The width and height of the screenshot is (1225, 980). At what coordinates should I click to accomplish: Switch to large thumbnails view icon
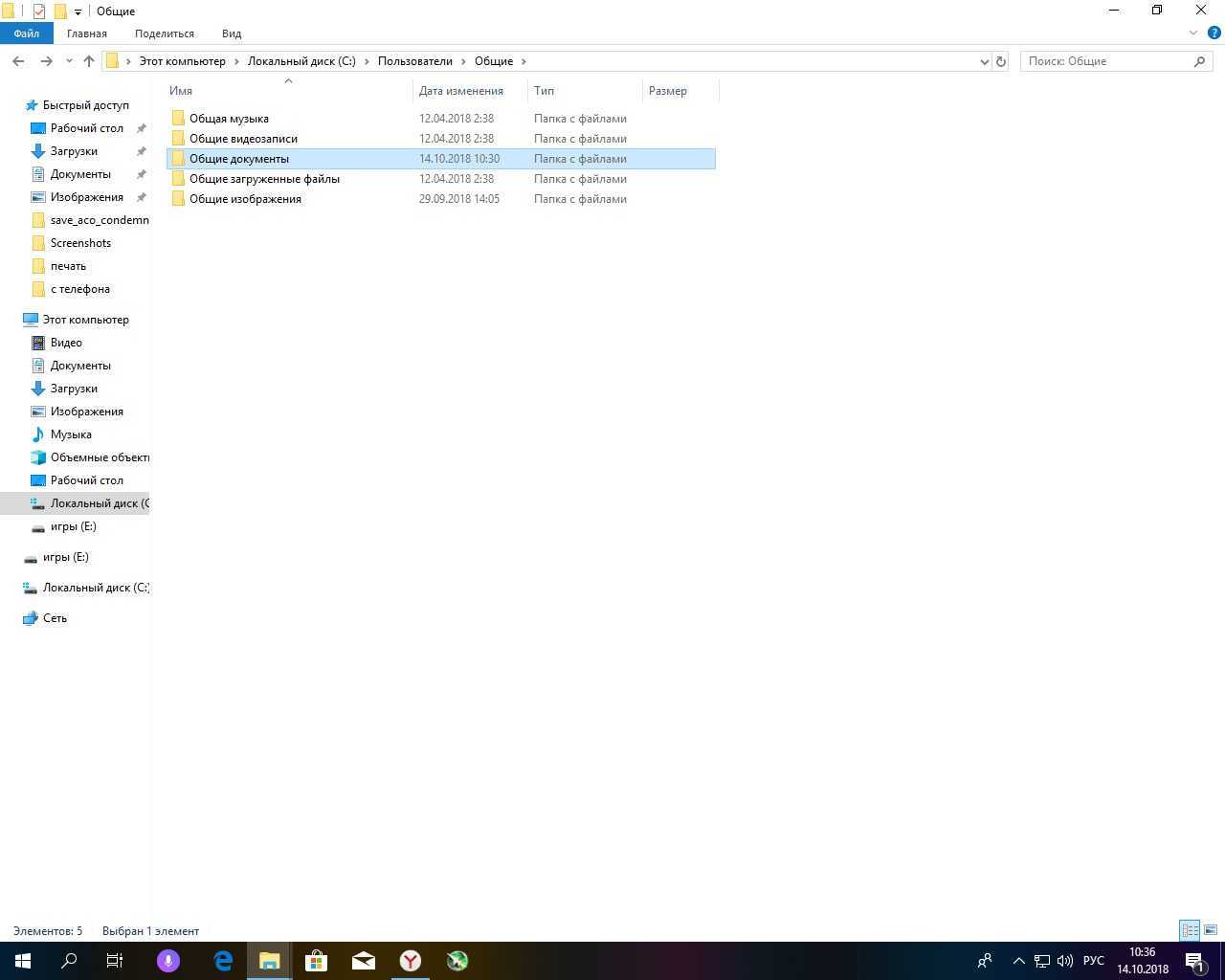point(1211,930)
